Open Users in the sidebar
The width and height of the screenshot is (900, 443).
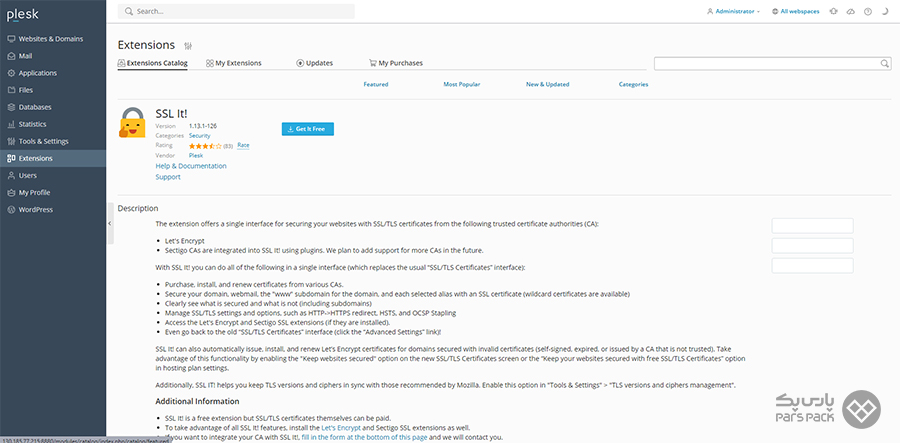pyautogui.click(x=53, y=176)
